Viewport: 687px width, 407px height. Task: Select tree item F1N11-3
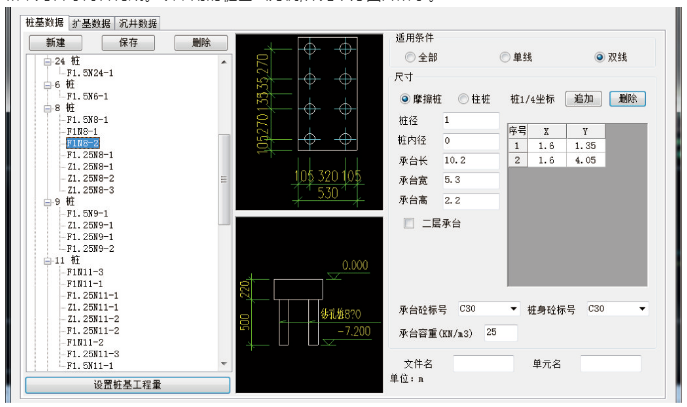coord(85,272)
